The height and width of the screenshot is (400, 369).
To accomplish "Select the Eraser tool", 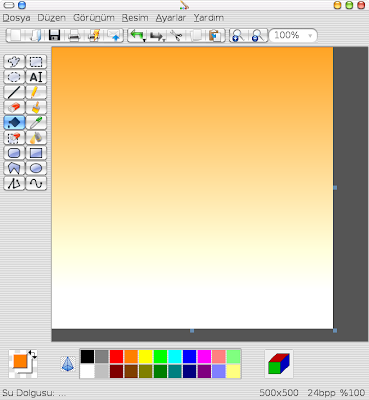I will pos(14,108).
